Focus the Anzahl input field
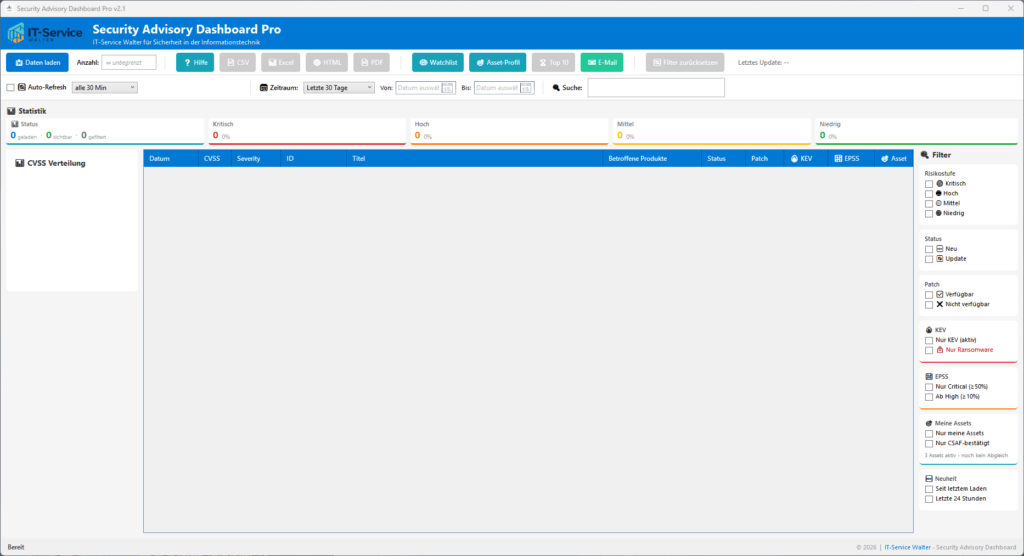 click(x=129, y=63)
